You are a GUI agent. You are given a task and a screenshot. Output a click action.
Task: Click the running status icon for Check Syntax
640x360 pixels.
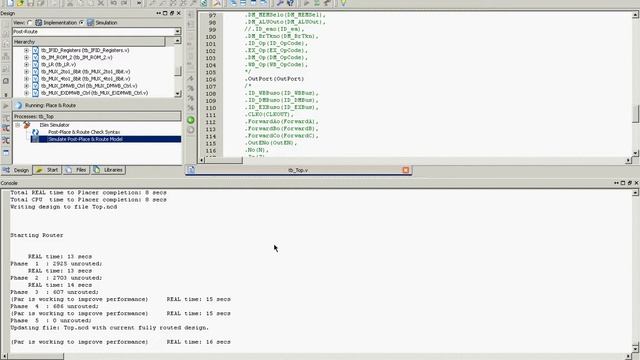(36, 132)
